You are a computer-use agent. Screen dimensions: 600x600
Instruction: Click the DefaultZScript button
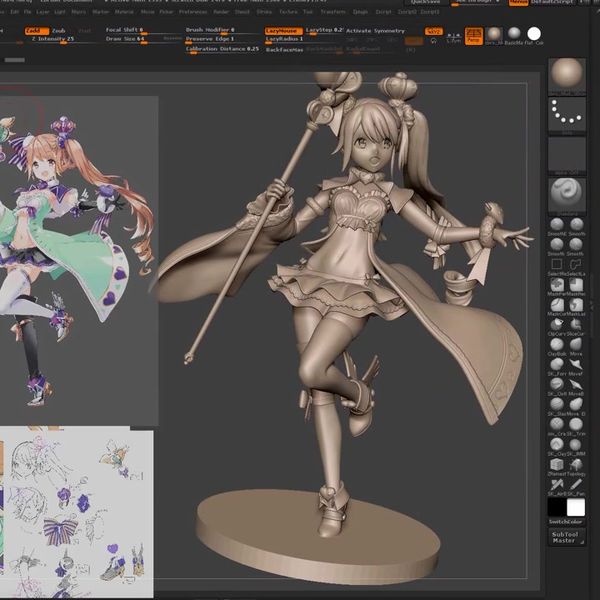click(x=551, y=2)
